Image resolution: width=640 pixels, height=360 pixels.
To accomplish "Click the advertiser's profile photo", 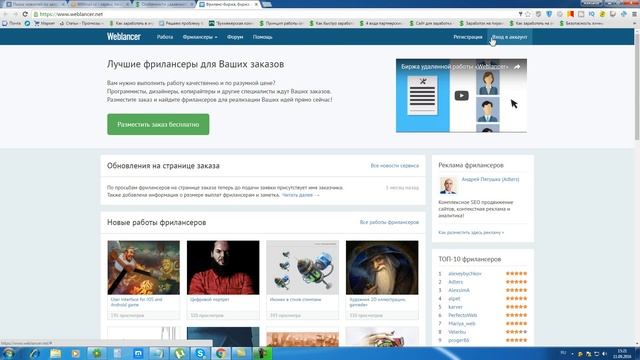I will coord(448,186).
